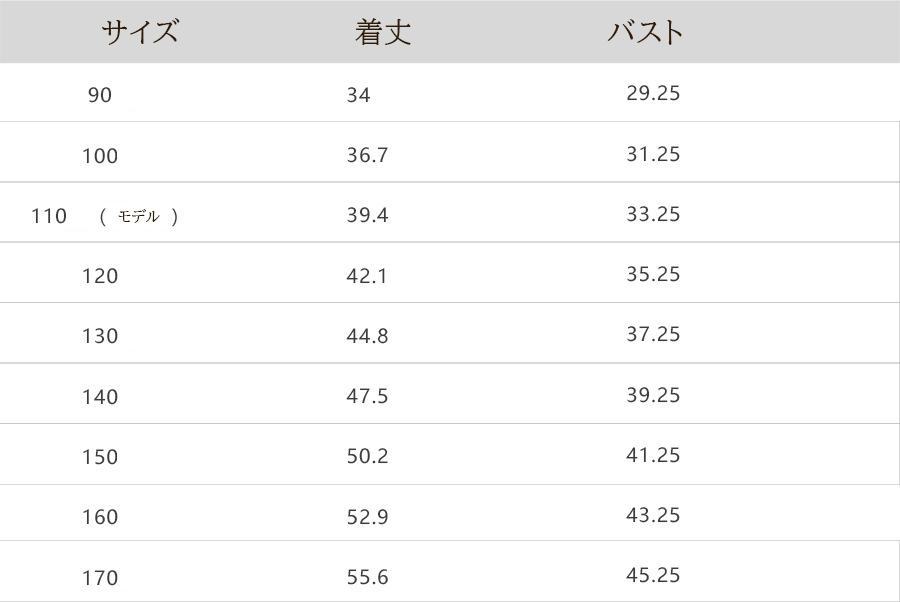
Task: Click the バスト value 45.25
Action: click(x=653, y=575)
